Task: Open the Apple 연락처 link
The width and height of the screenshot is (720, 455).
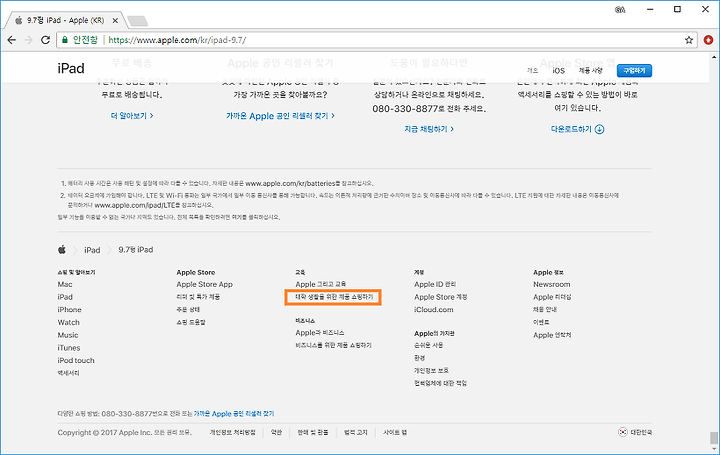Action: (x=552, y=335)
